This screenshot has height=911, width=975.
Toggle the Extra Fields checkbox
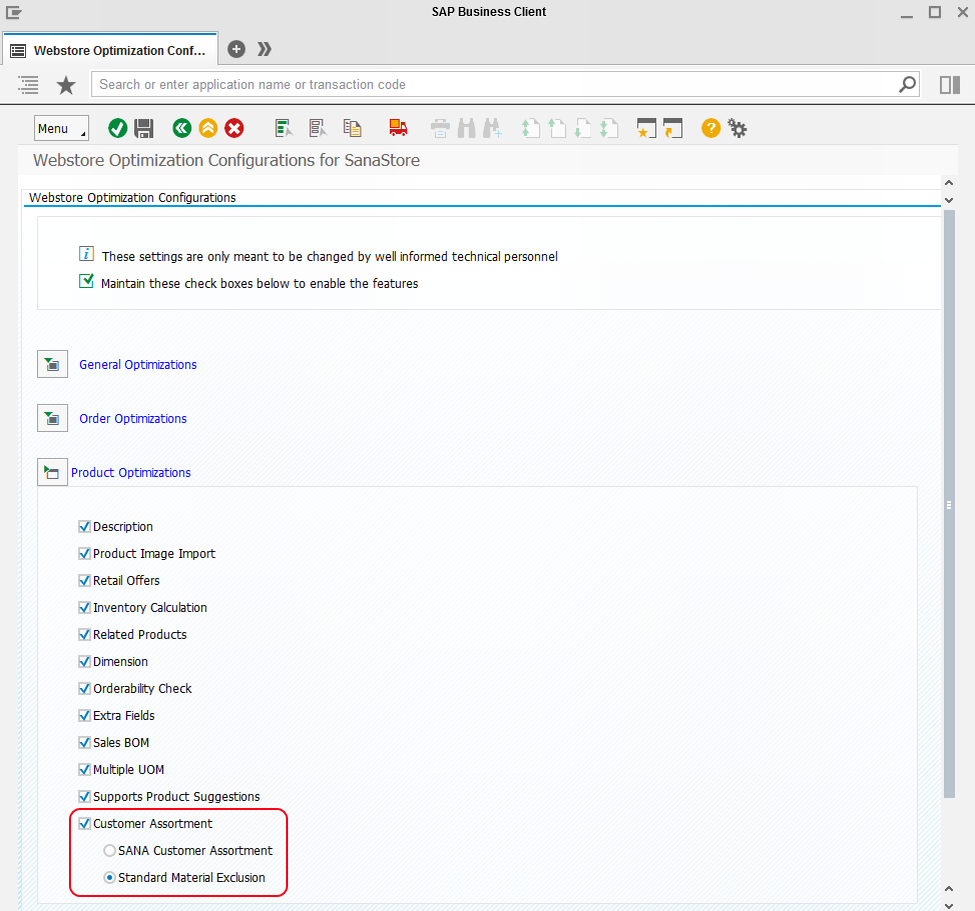click(x=85, y=716)
